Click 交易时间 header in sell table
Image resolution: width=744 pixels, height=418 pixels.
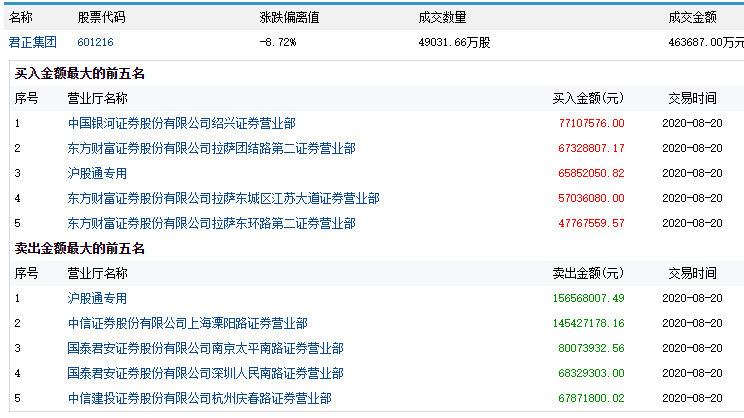tap(692, 273)
